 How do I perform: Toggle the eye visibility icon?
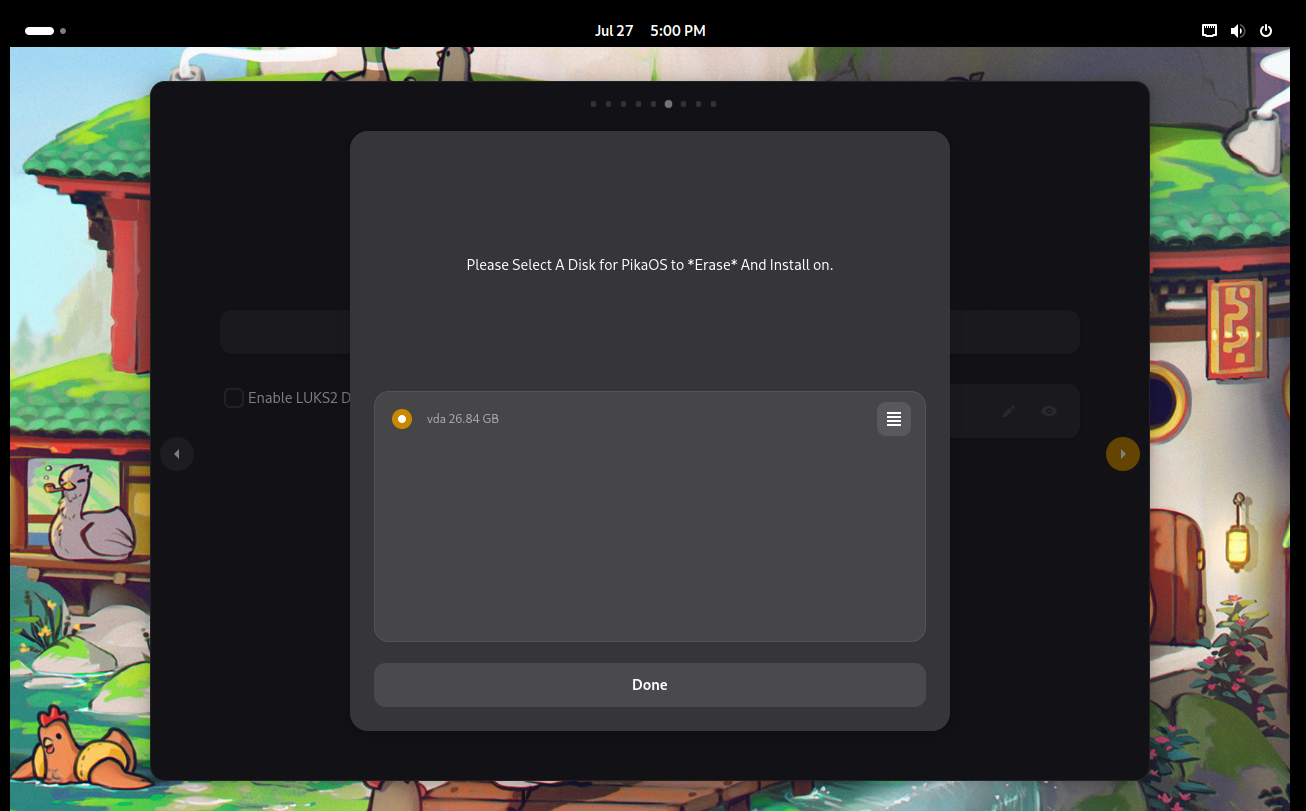1049,411
